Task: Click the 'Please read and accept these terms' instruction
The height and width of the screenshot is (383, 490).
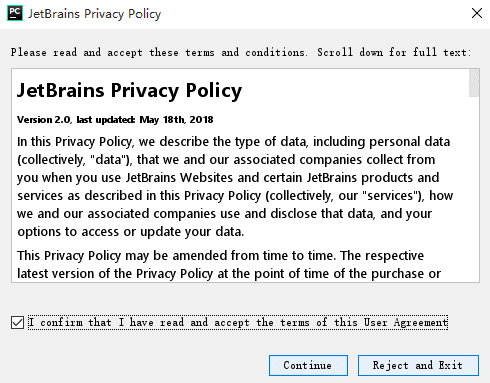Action: [241, 52]
